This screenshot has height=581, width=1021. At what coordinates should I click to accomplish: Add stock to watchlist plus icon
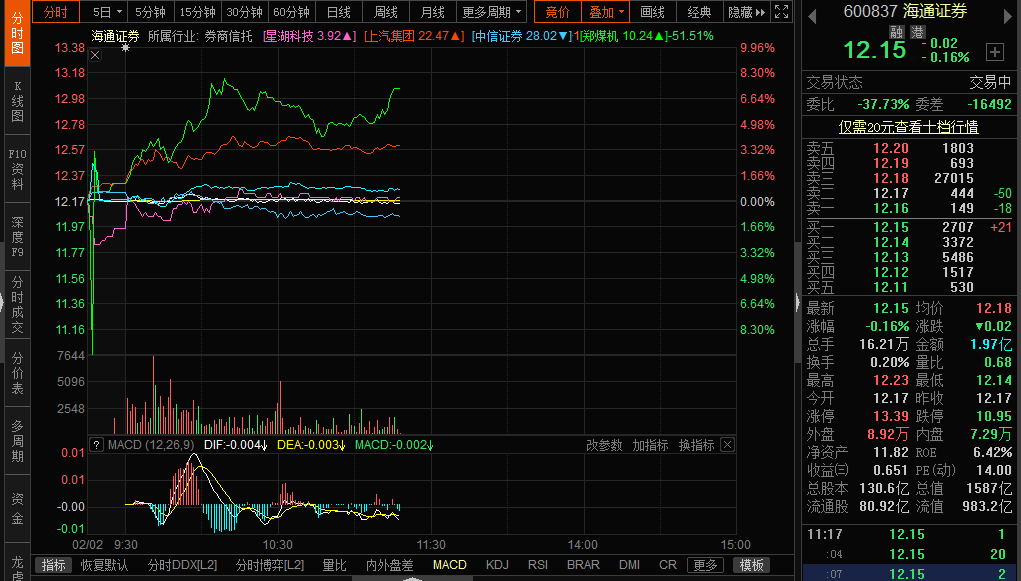tap(994, 52)
